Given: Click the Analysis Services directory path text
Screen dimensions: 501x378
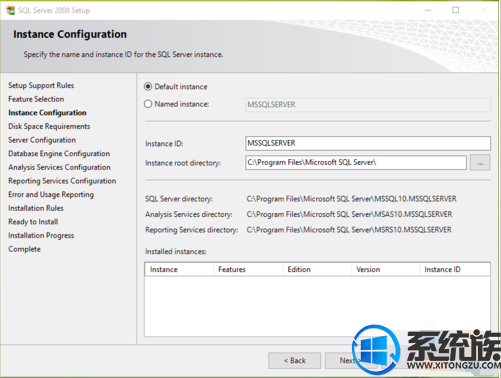Looking at the screenshot, I should click(349, 214).
